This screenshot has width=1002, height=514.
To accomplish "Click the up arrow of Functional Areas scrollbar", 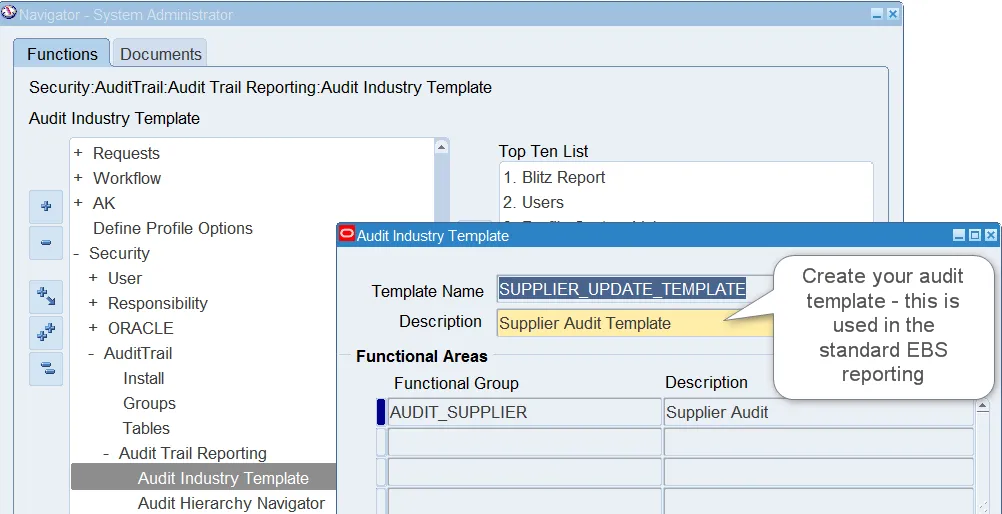I will (x=983, y=406).
